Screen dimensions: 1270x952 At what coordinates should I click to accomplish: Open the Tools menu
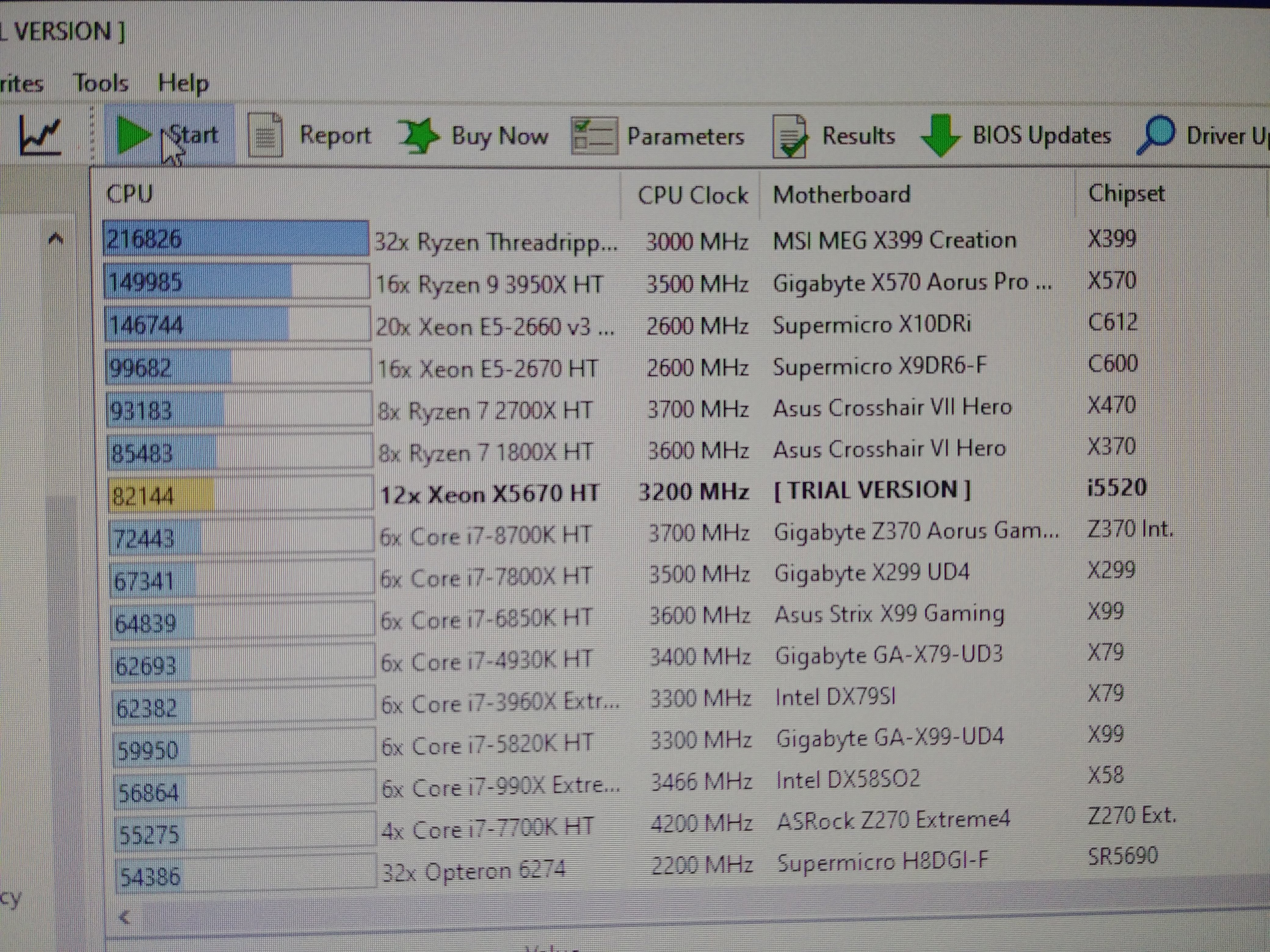click(x=100, y=83)
